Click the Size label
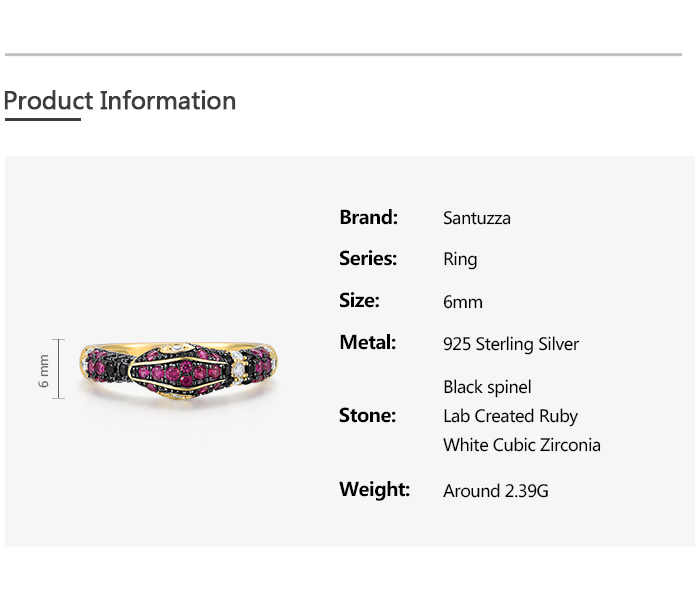700x607 pixels. coord(359,301)
